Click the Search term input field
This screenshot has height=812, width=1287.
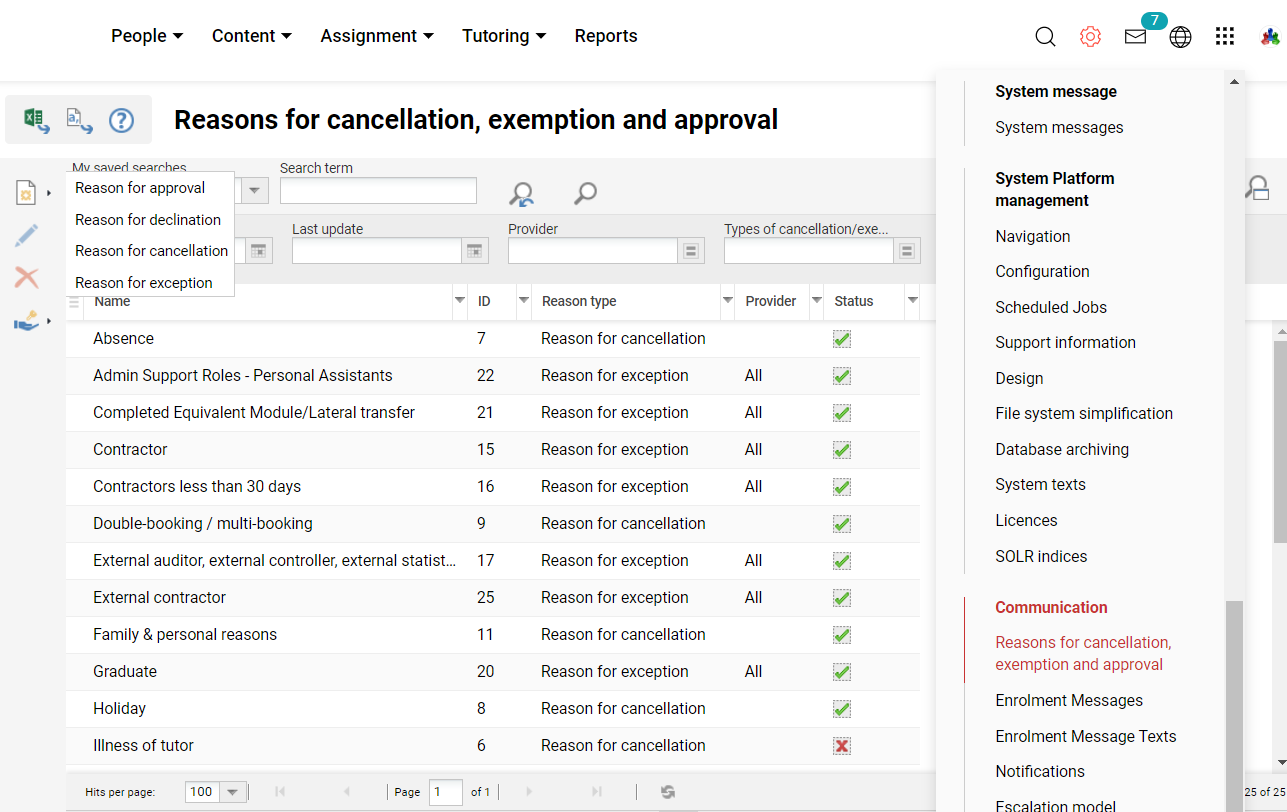(x=378, y=191)
